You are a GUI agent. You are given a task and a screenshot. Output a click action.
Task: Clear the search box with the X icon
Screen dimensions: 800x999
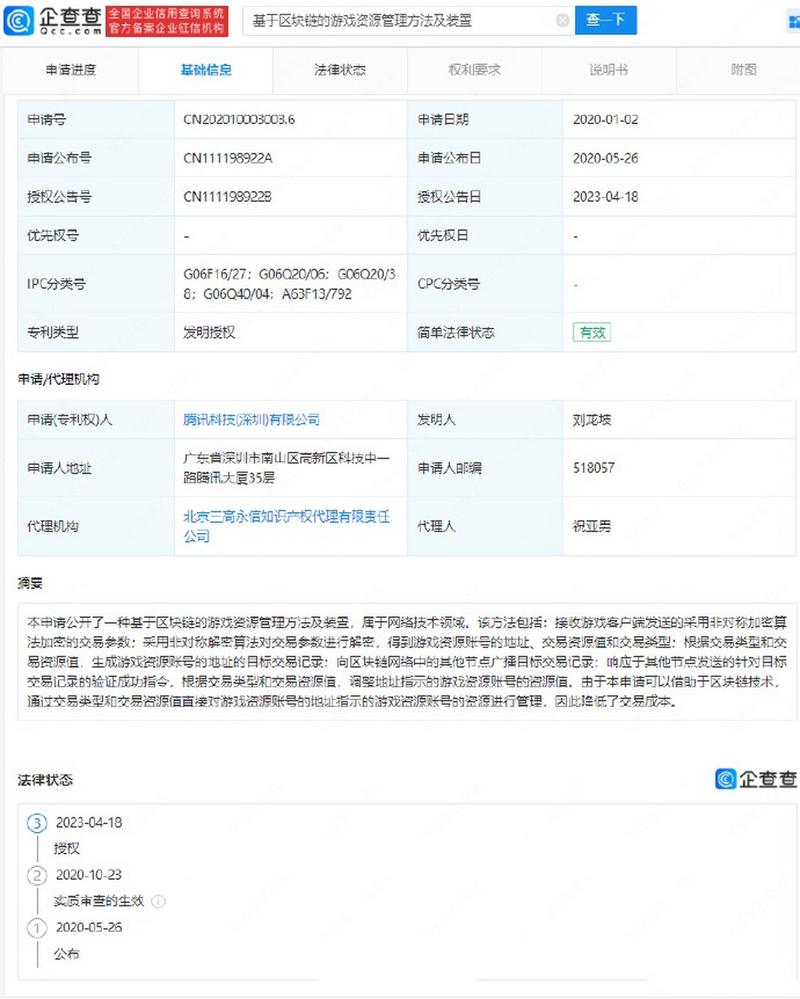(x=563, y=20)
